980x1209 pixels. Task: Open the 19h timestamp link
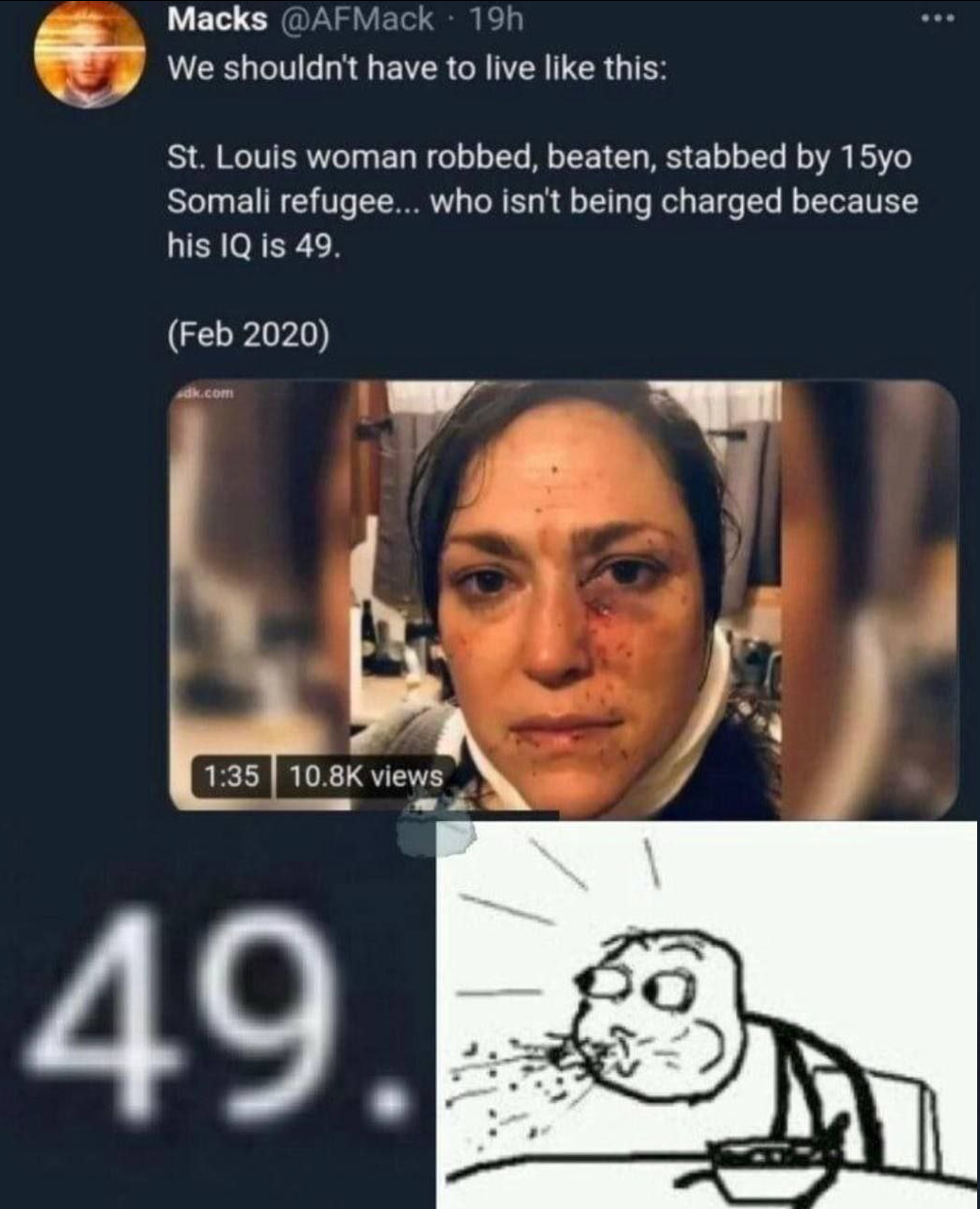(x=495, y=19)
